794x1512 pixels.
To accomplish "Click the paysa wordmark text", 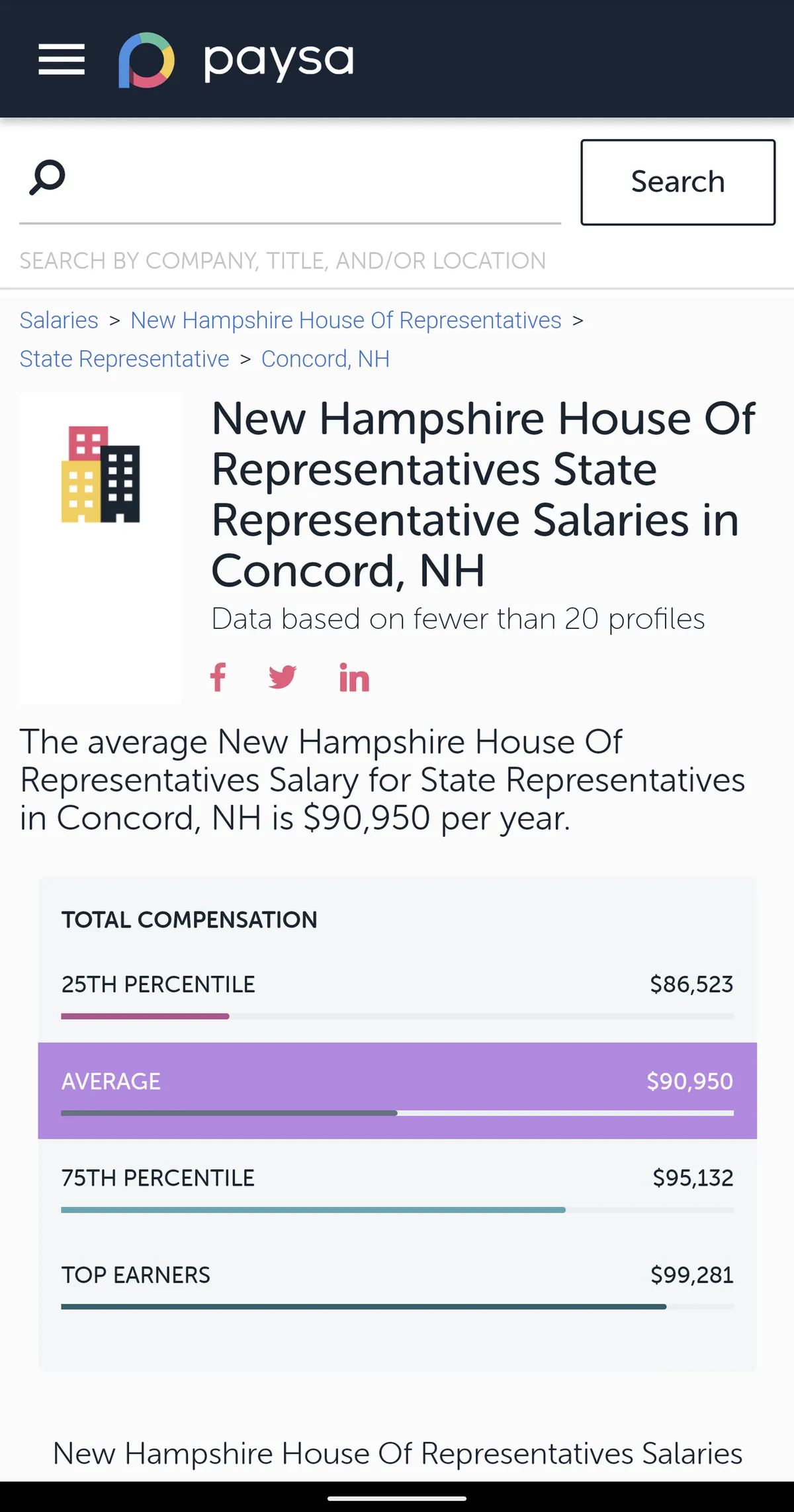I will point(279,61).
